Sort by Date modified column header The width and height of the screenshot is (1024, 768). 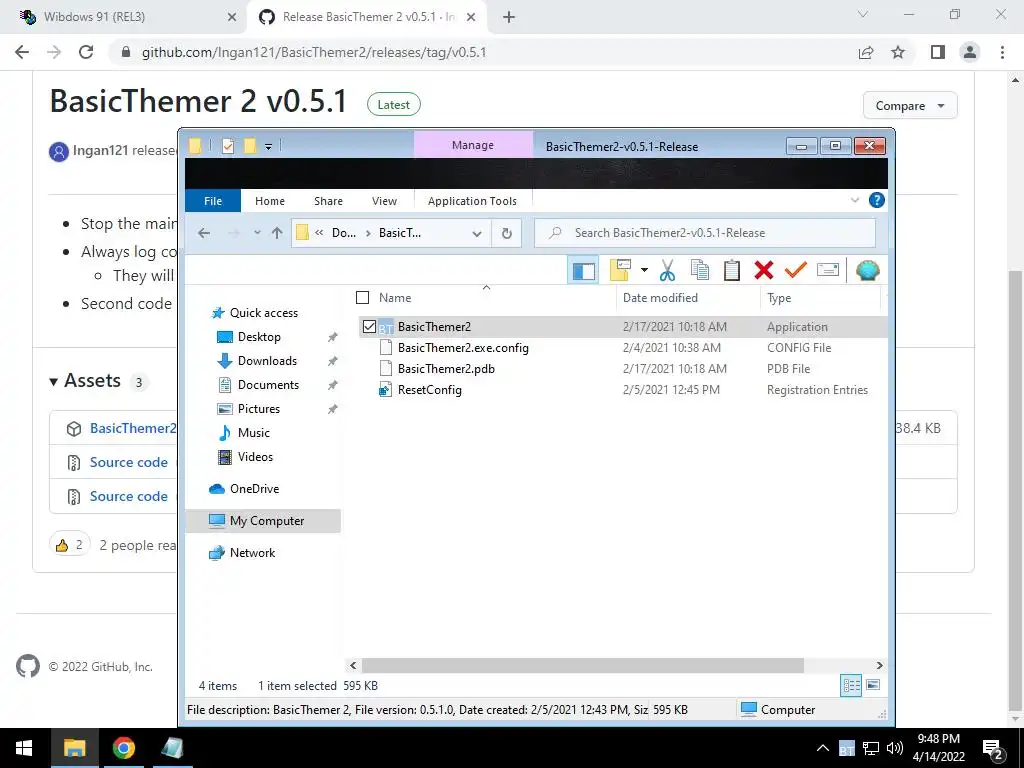tap(660, 298)
